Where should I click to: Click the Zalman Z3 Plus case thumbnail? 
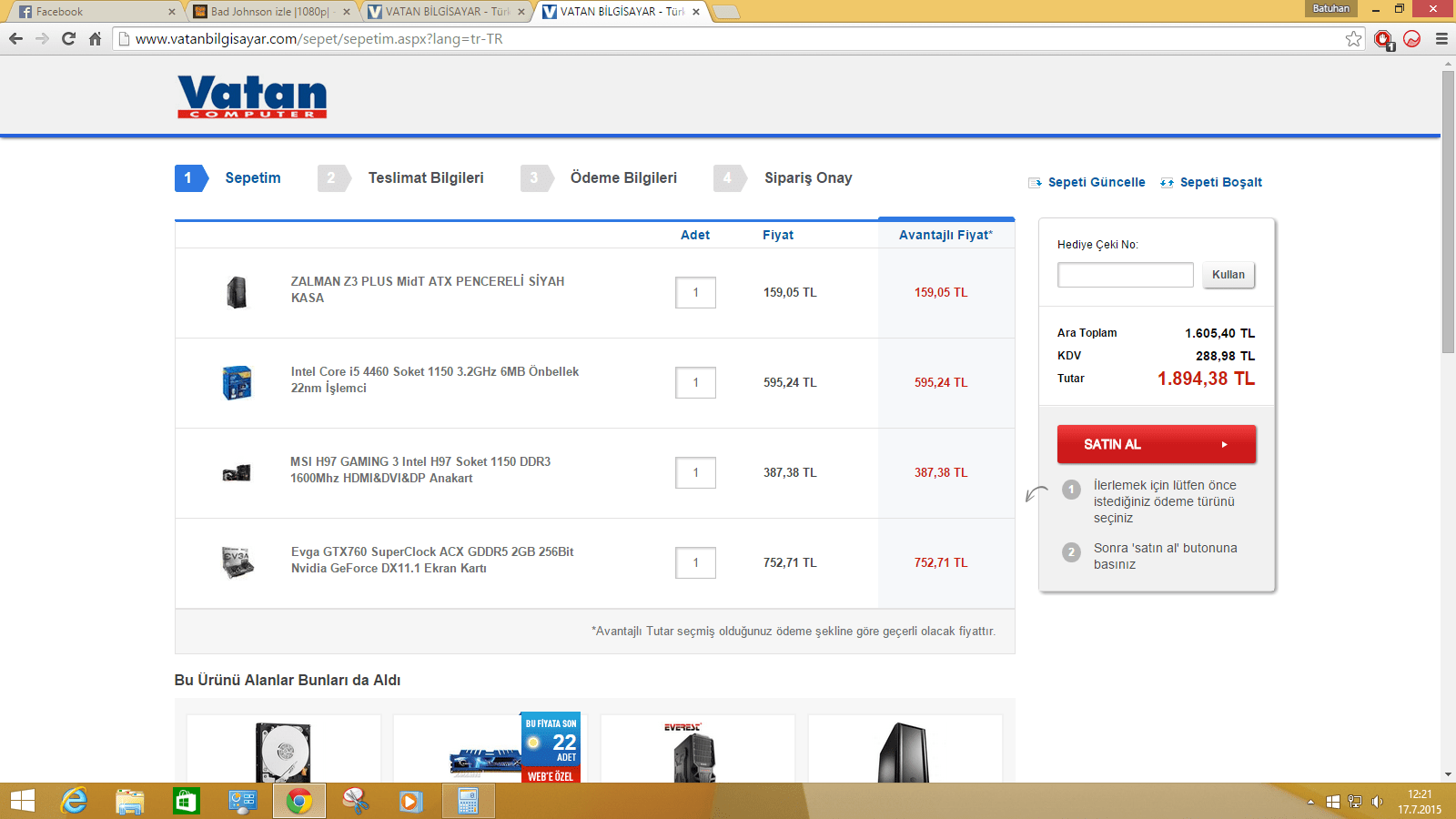click(x=237, y=292)
